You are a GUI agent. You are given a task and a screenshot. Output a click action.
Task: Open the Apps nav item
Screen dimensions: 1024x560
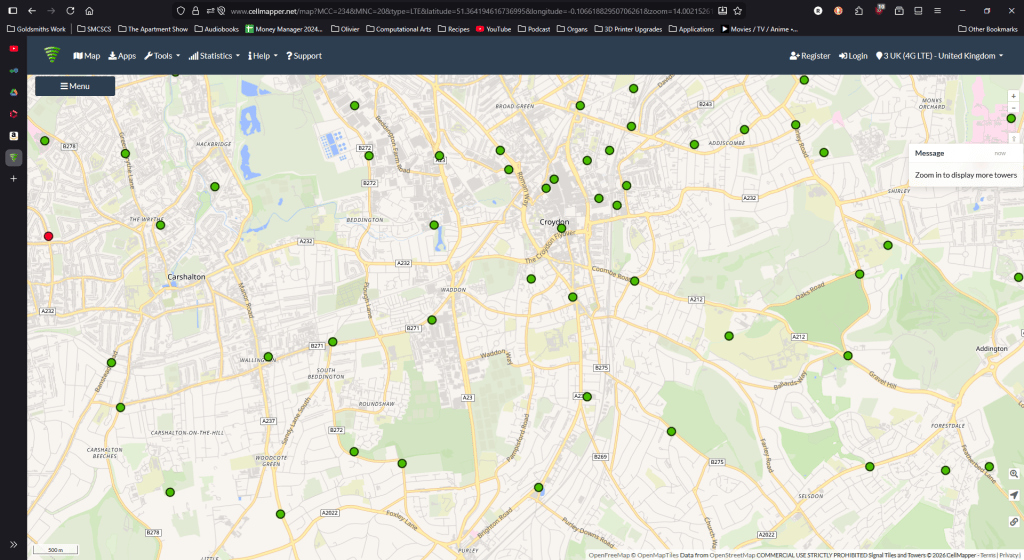122,55
